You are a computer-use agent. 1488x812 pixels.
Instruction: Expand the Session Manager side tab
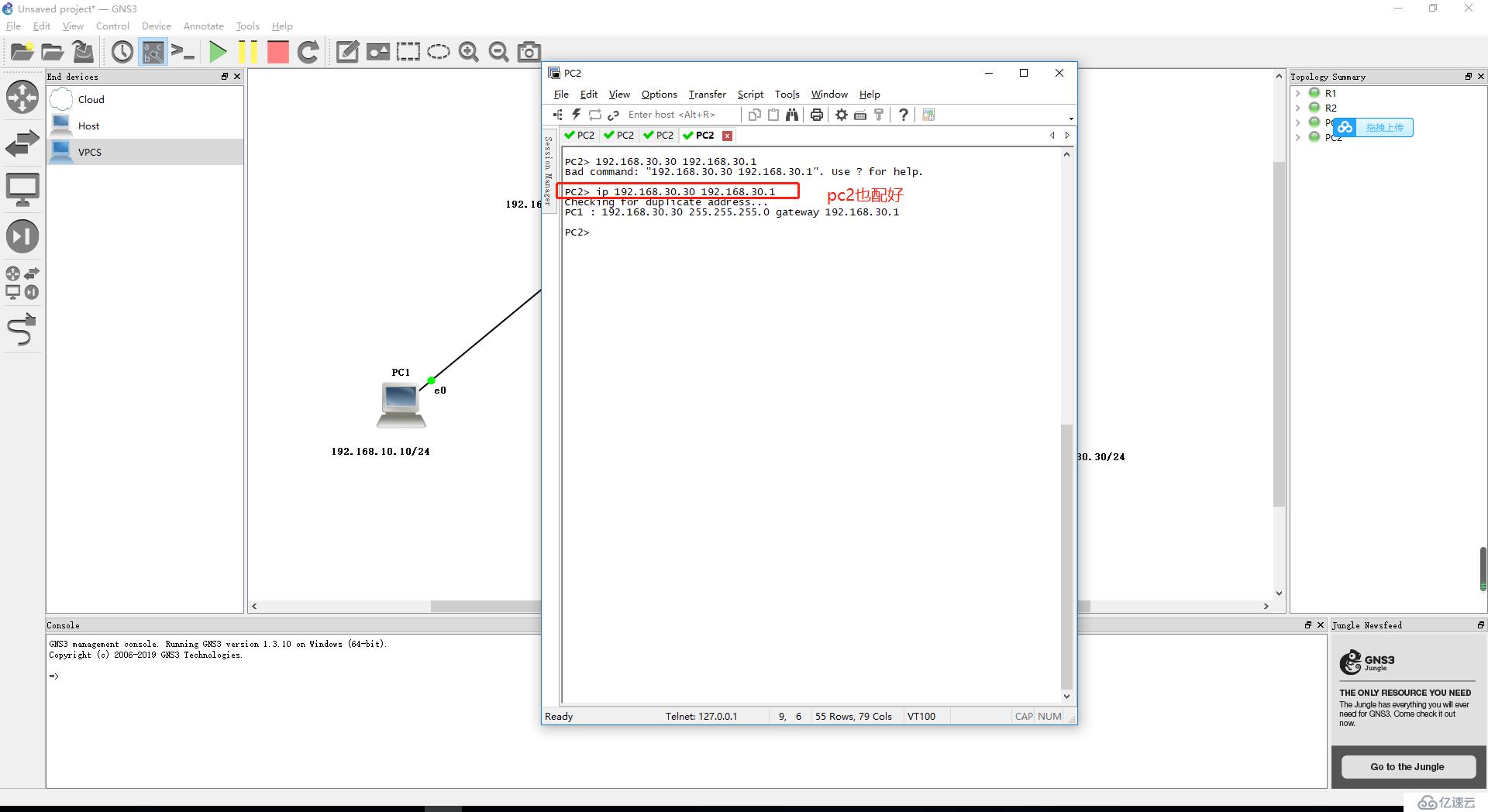tap(548, 170)
